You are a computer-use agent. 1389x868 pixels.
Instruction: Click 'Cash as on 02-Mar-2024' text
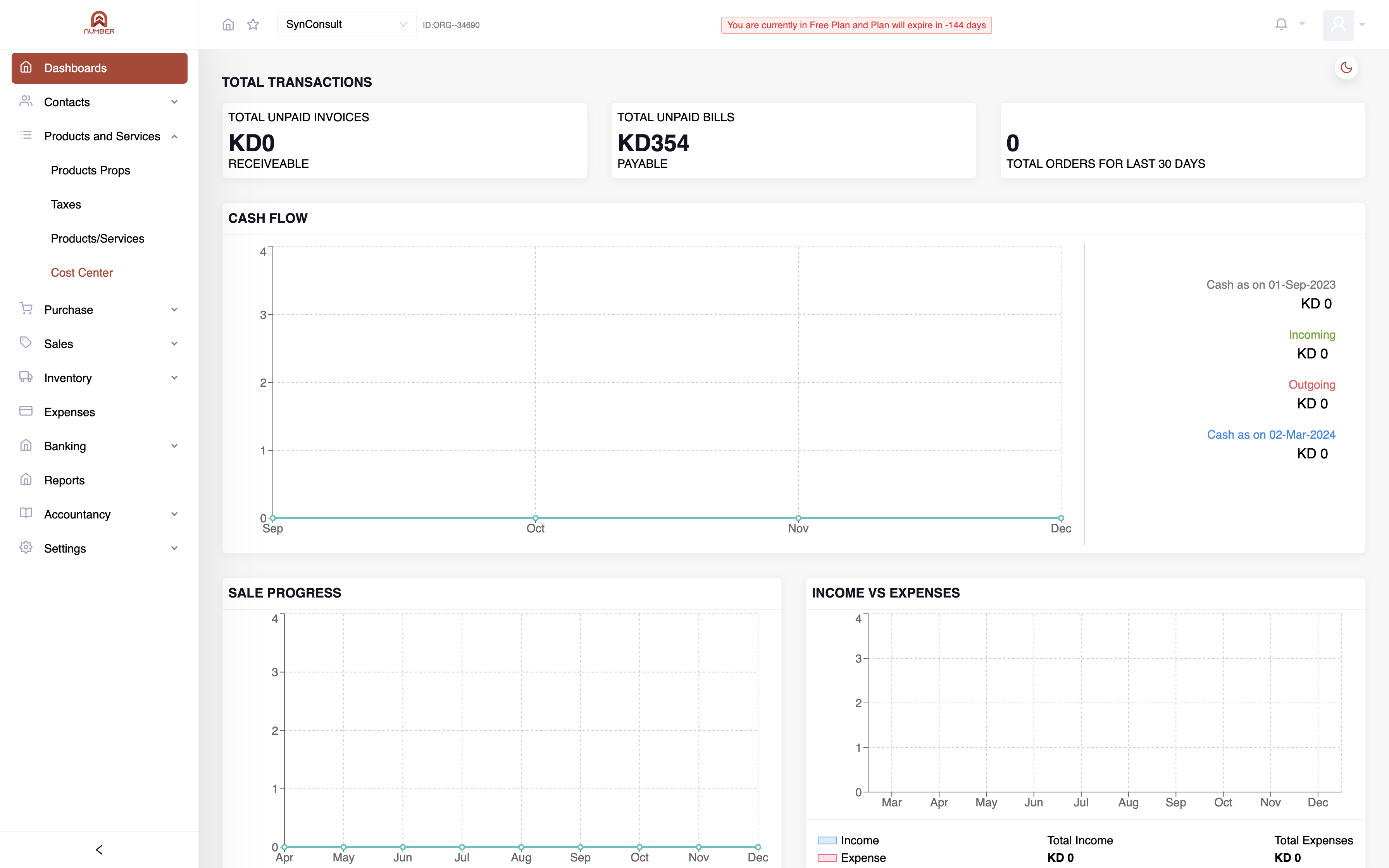tap(1271, 434)
